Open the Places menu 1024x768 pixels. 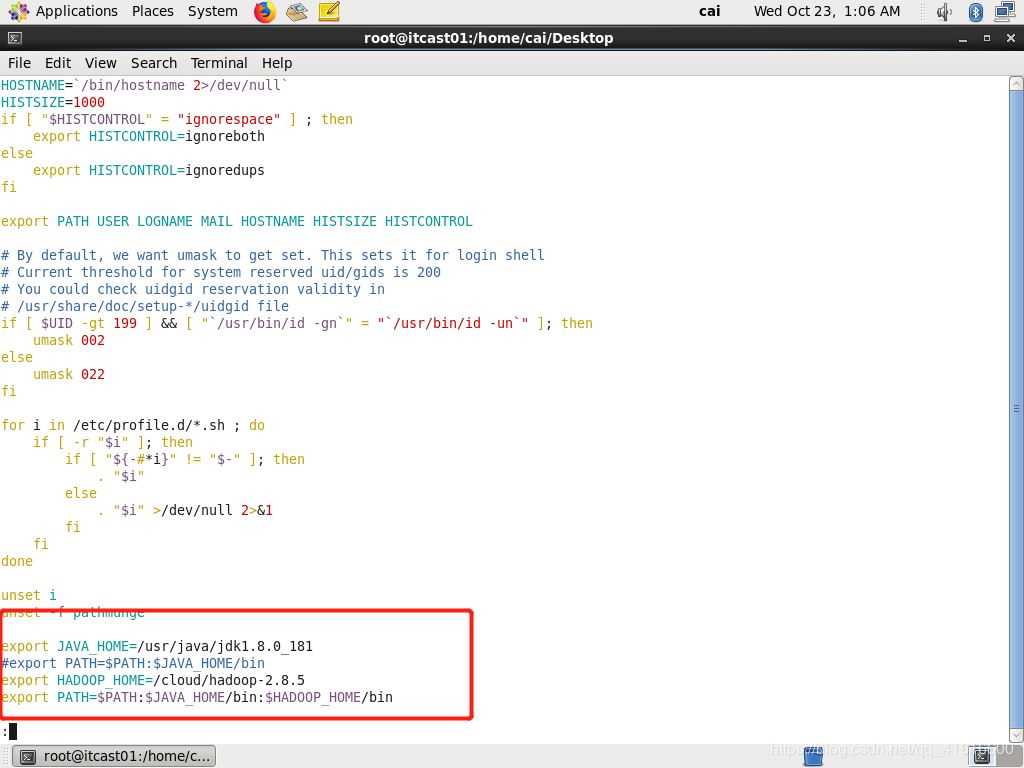tap(152, 11)
